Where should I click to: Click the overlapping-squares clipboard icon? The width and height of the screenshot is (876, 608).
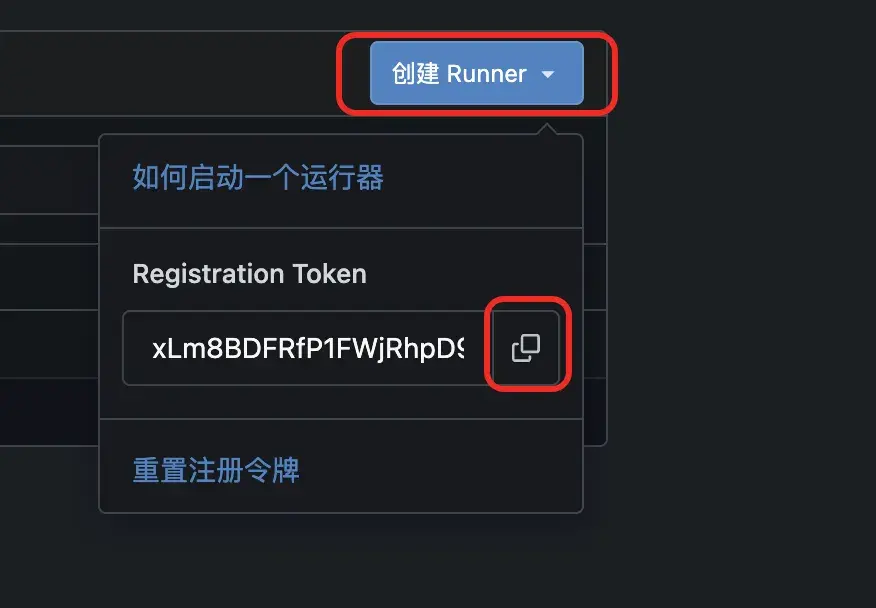(526, 348)
